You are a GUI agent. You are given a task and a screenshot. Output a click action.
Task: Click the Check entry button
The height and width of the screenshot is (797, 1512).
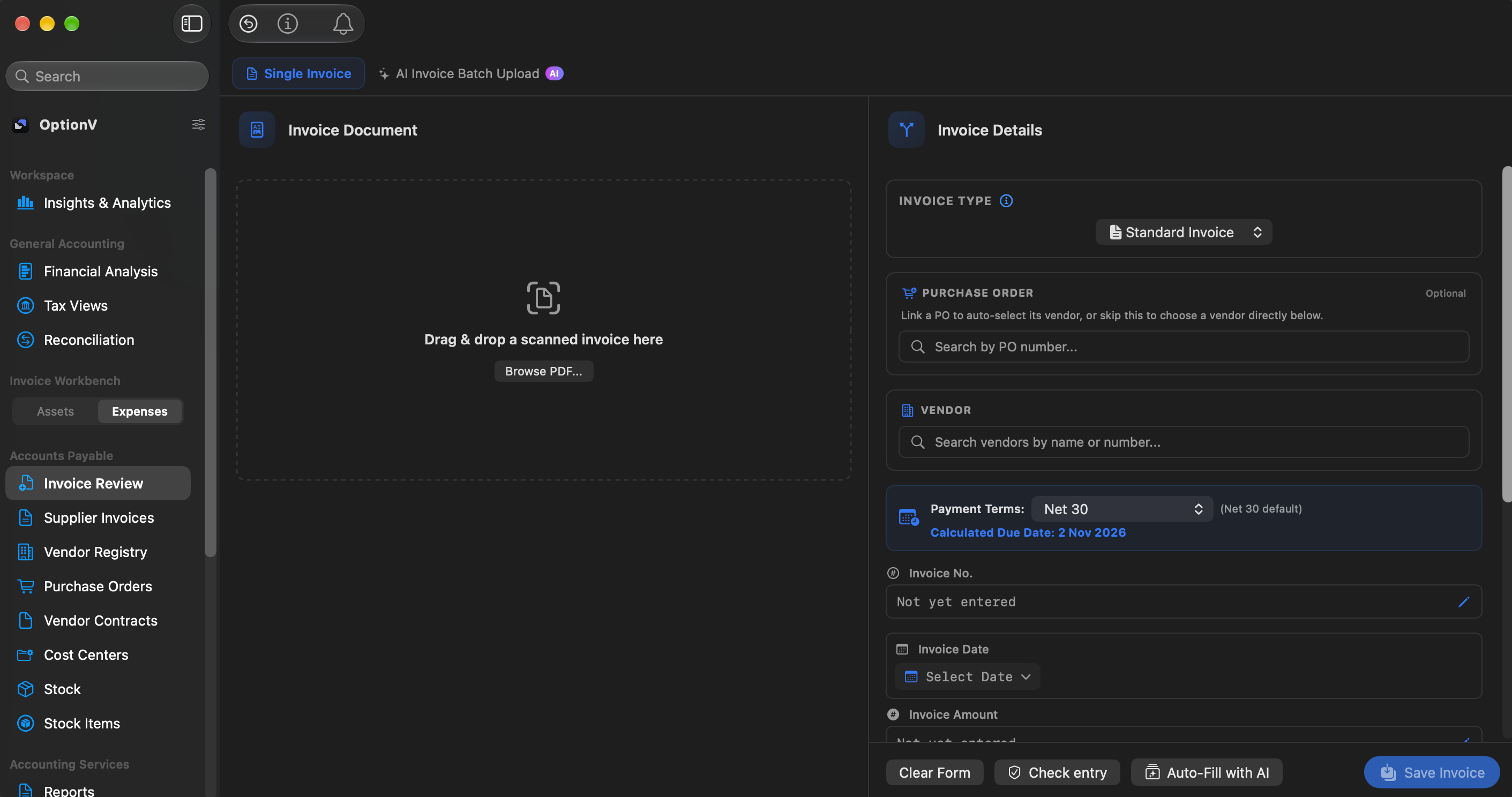click(x=1057, y=773)
